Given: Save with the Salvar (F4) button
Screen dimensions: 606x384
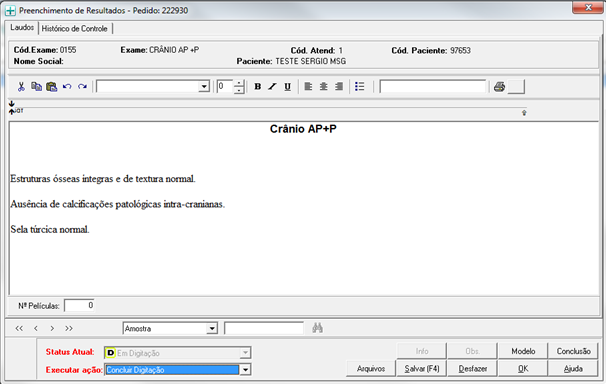Looking at the screenshot, I should coord(422,369).
